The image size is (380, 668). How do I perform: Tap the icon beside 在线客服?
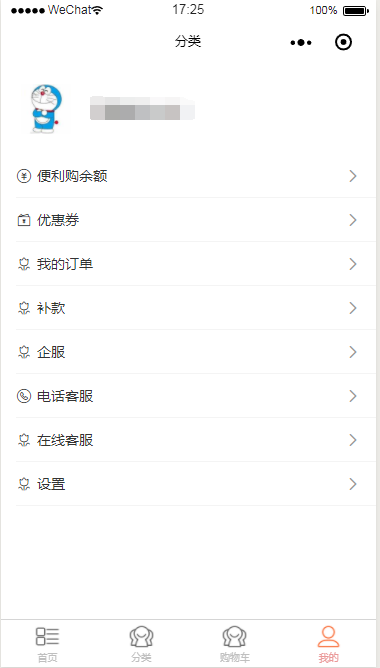[x=23, y=441]
